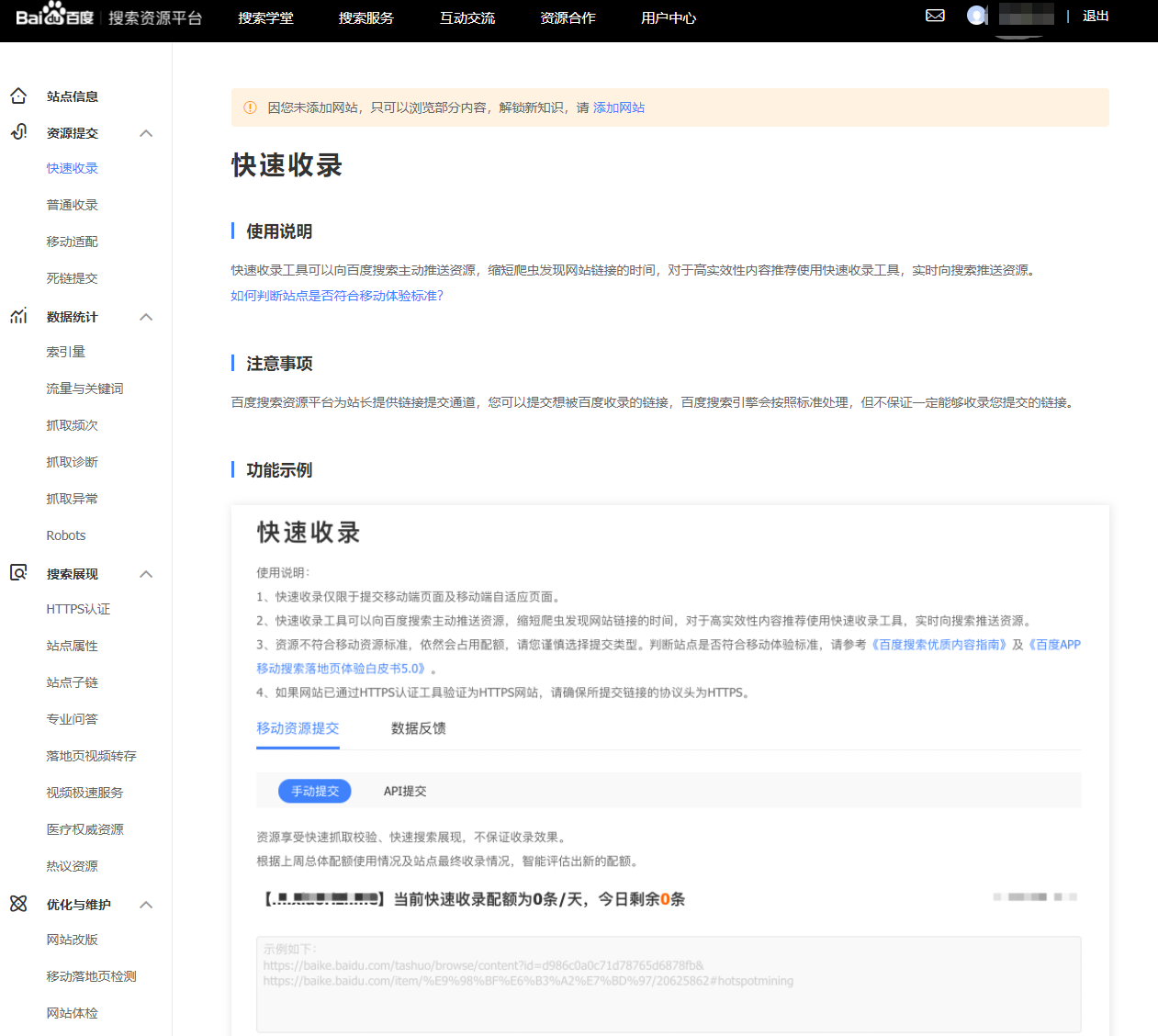
Task: Click the 优化与维护 section icon
Action: click(18, 904)
